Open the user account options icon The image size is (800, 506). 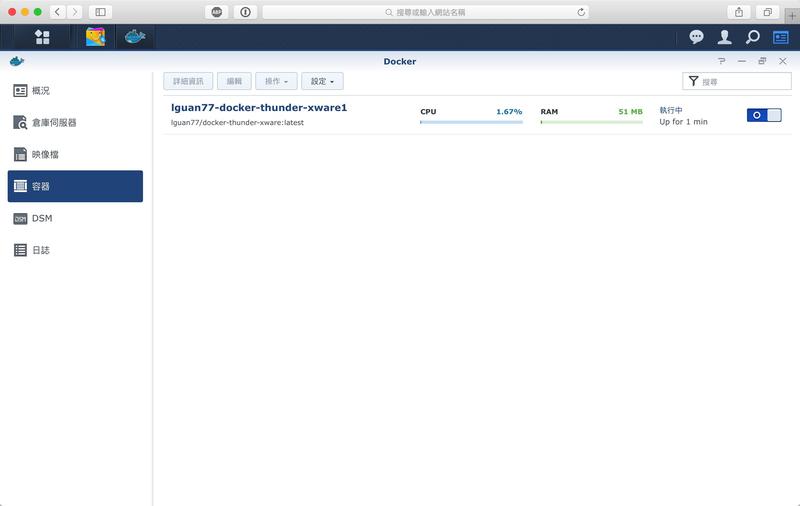(724, 37)
